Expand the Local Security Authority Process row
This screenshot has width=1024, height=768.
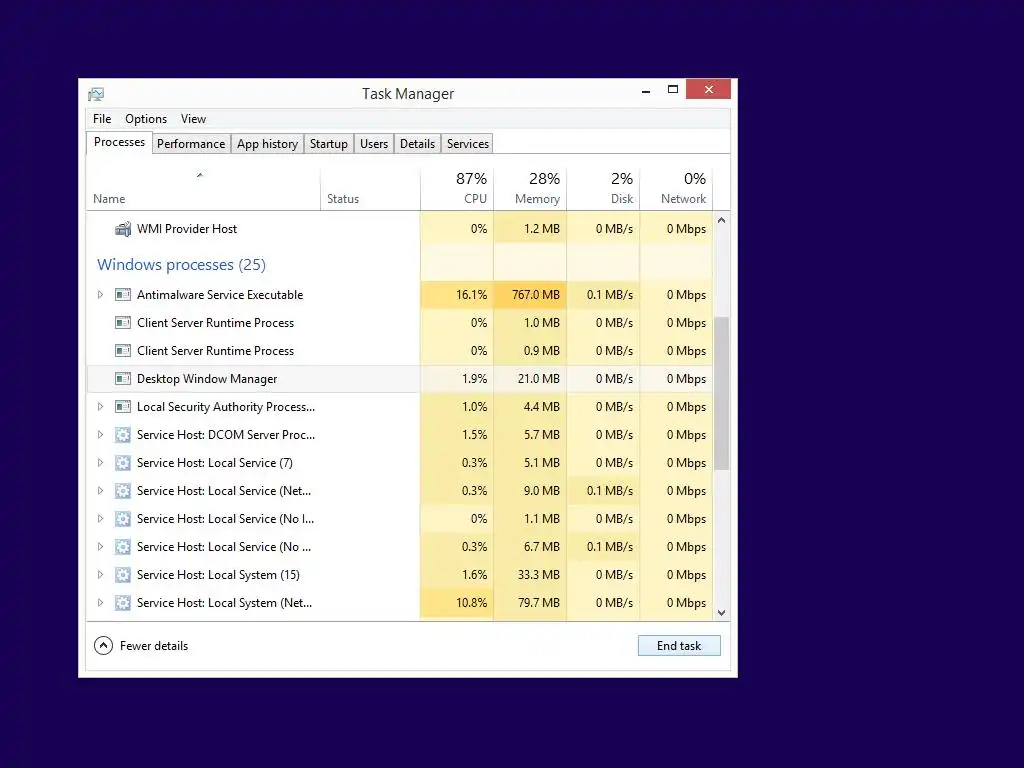100,407
